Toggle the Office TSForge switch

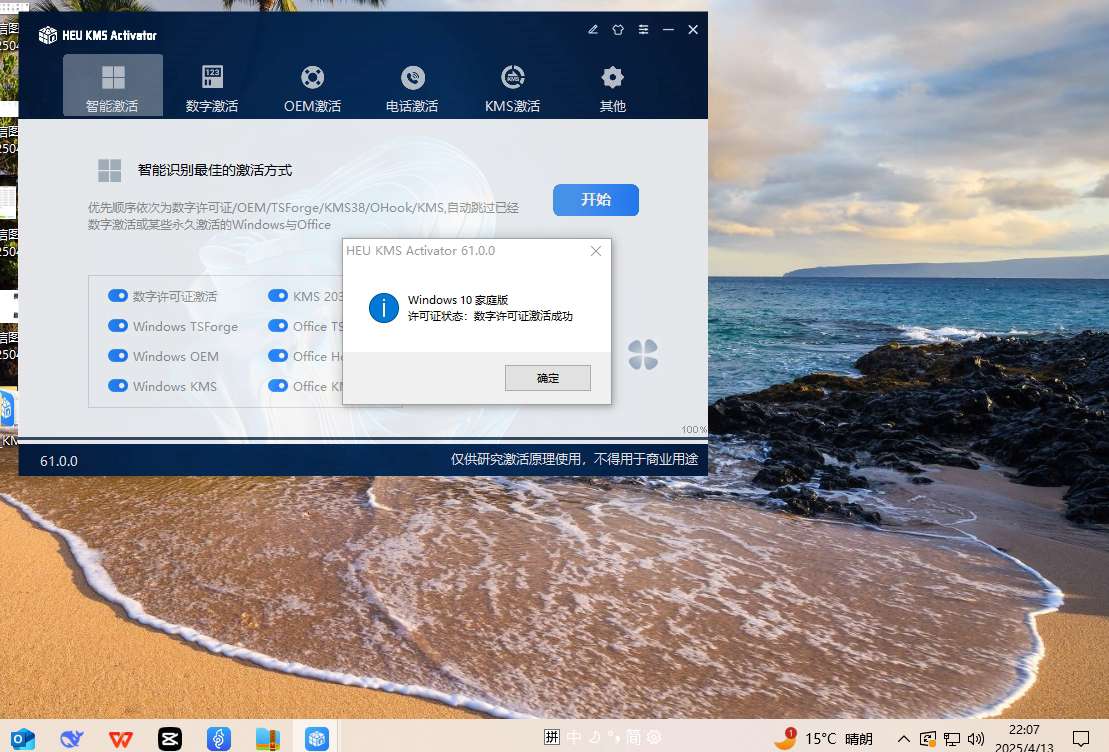(278, 325)
